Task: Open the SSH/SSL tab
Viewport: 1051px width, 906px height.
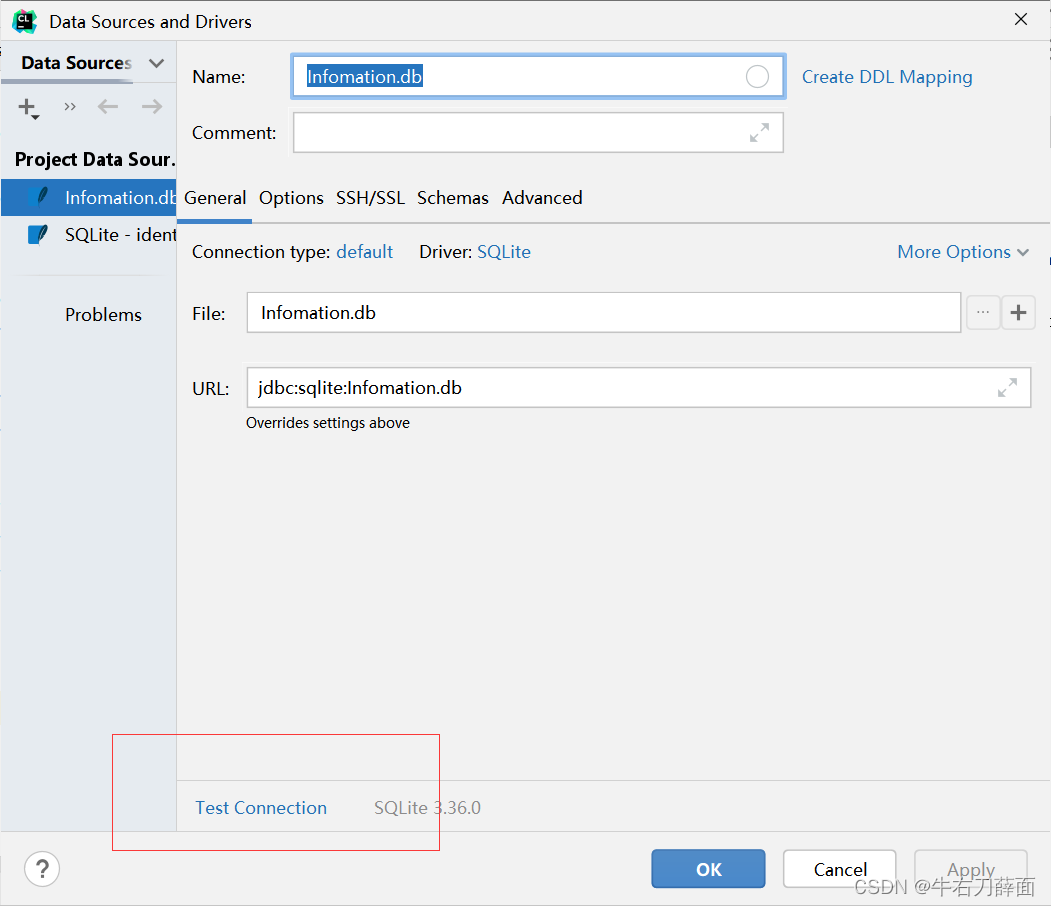Action: coord(370,198)
